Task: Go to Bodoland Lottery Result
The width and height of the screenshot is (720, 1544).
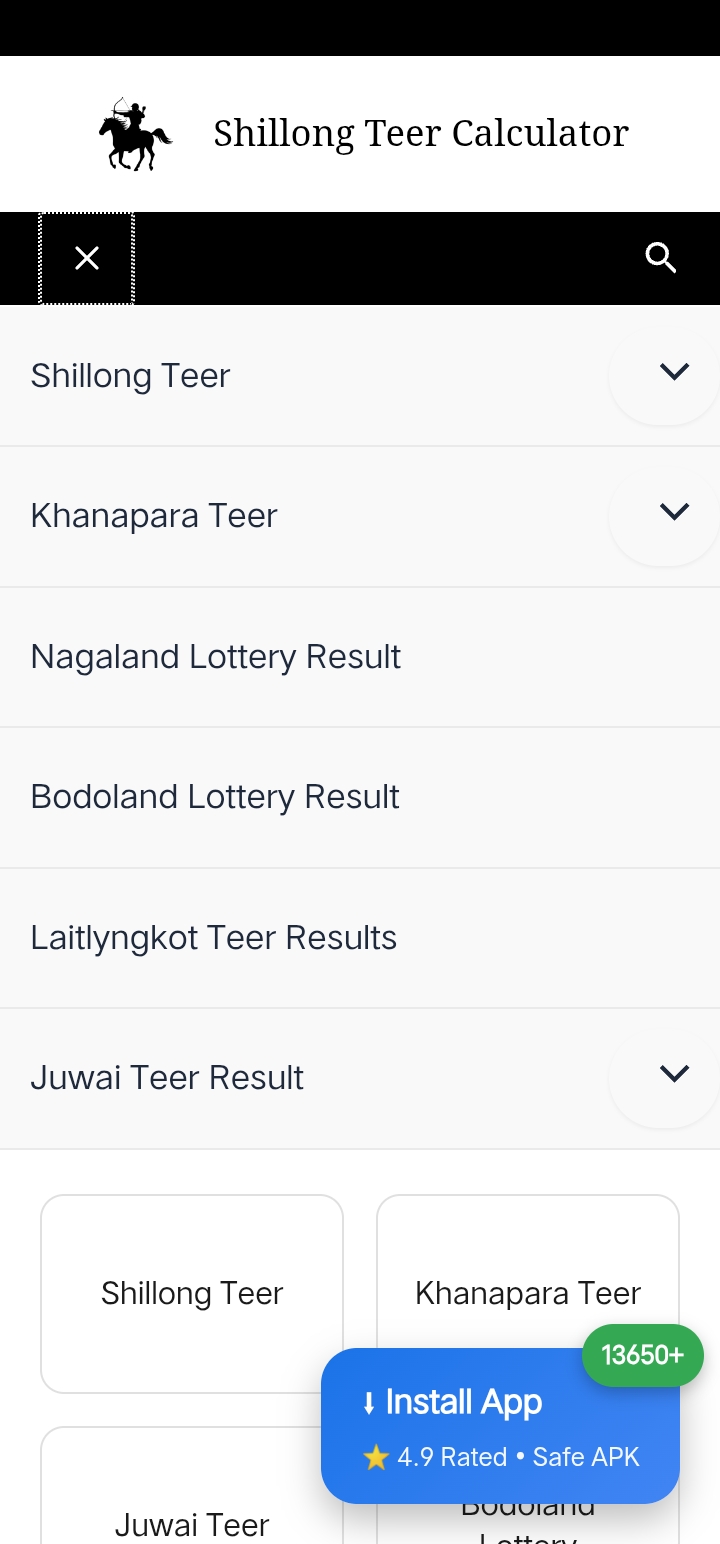Action: pyautogui.click(x=215, y=797)
